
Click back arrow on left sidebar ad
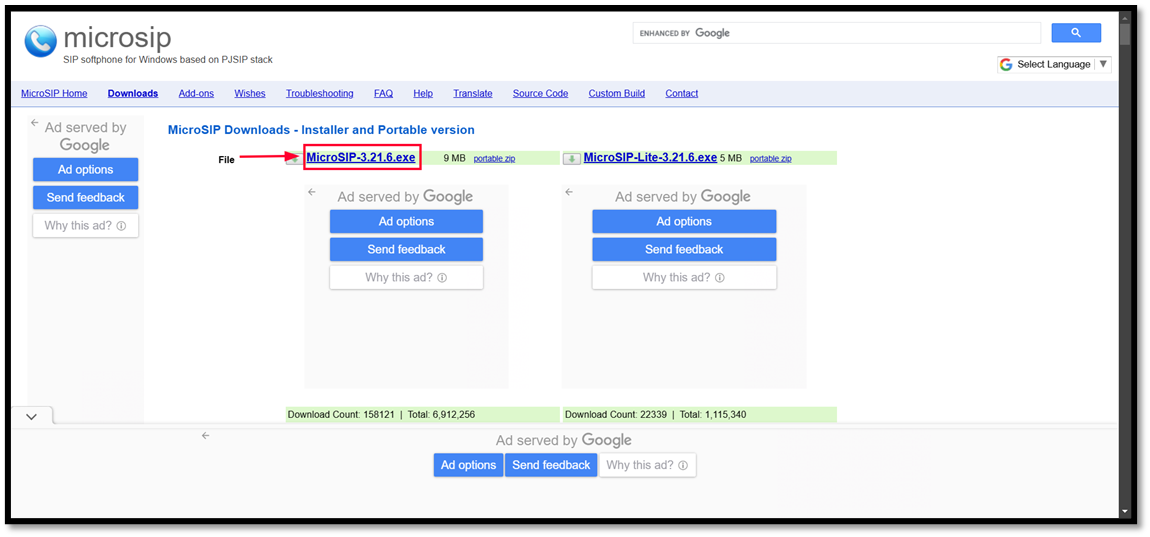(35, 123)
